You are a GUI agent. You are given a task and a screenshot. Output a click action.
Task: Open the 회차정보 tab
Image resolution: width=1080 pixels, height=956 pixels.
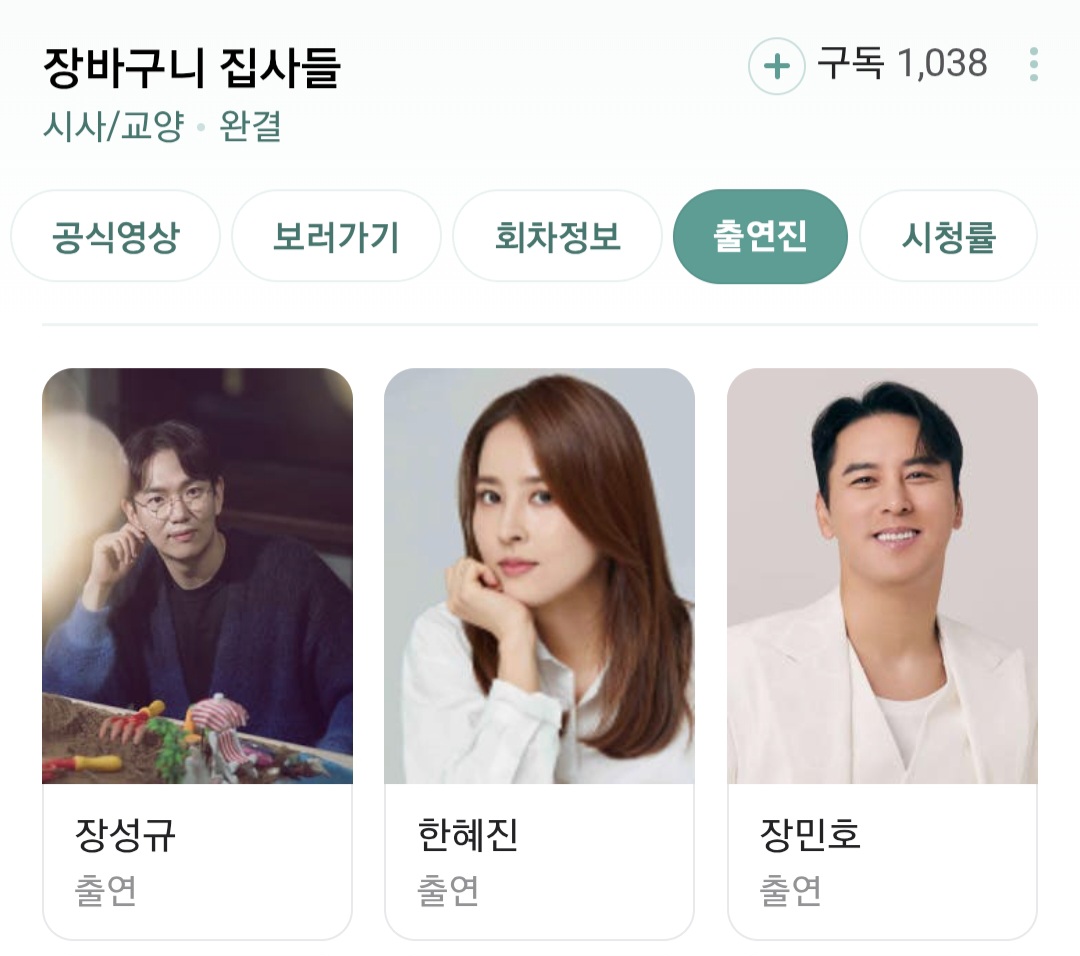coord(557,236)
